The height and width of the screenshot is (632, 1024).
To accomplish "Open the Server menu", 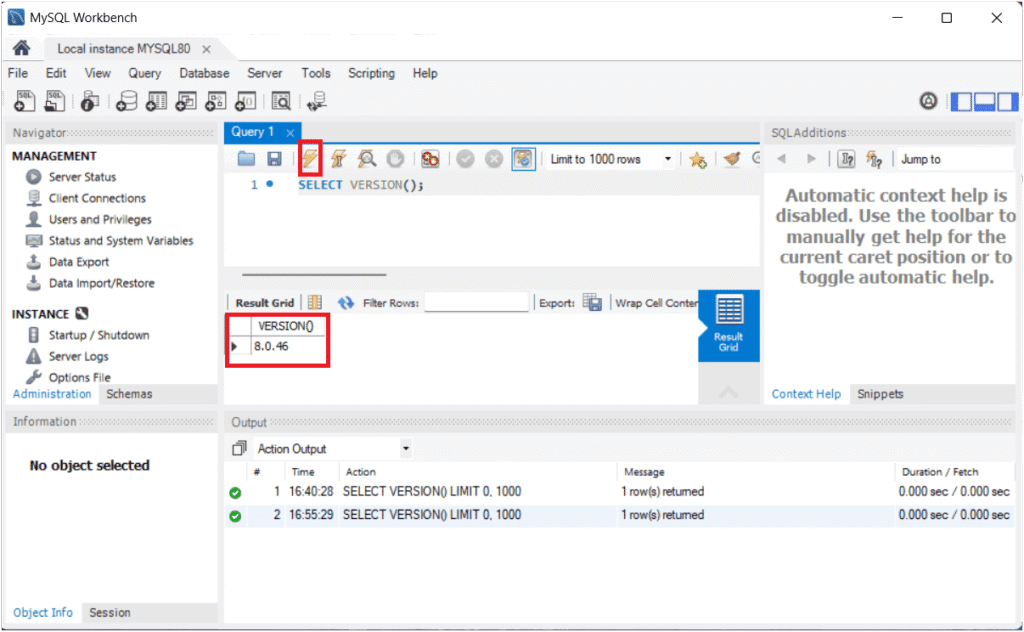I will click(264, 73).
